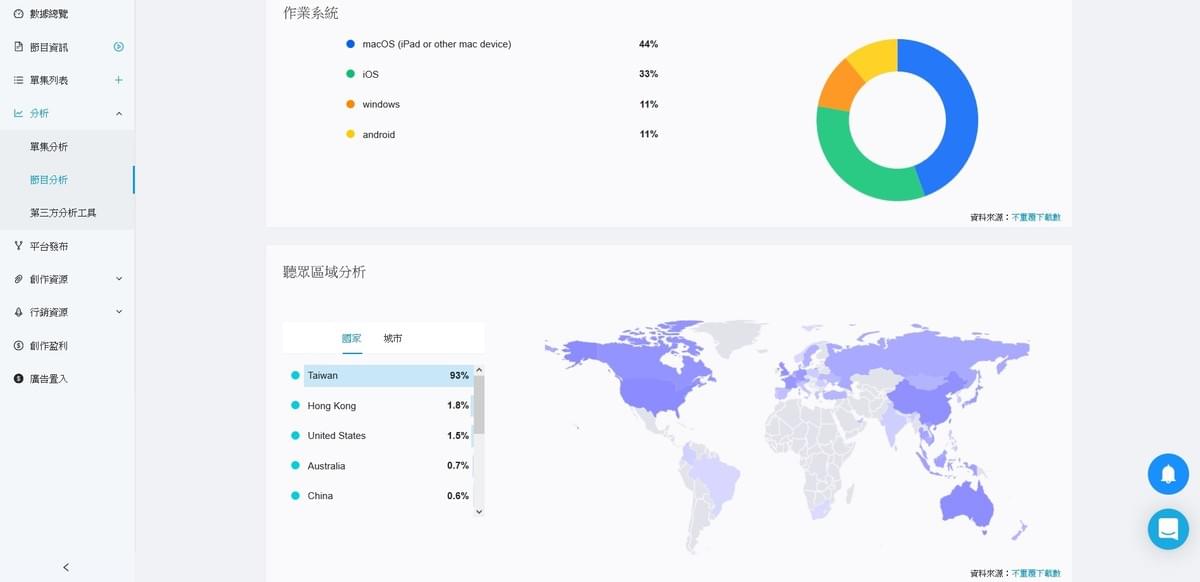Click the 不重覆下載數 link under the world map
This screenshot has width=1200, height=582.
click(1036, 574)
